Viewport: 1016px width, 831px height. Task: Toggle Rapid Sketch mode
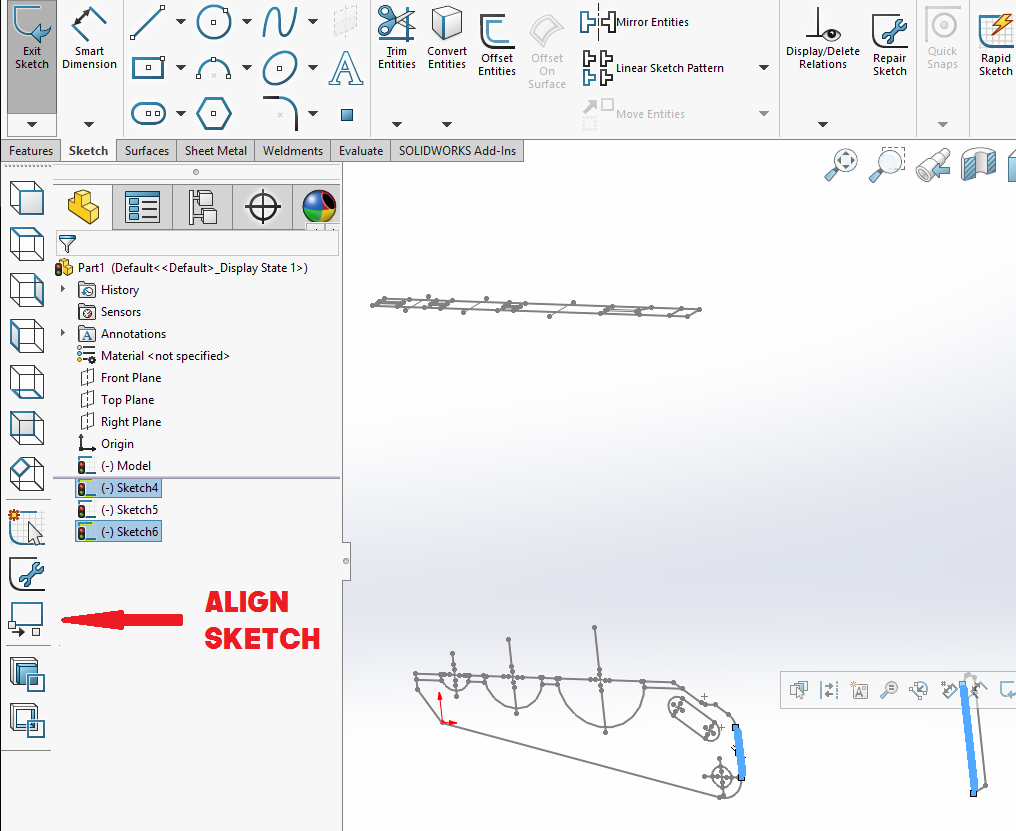995,45
